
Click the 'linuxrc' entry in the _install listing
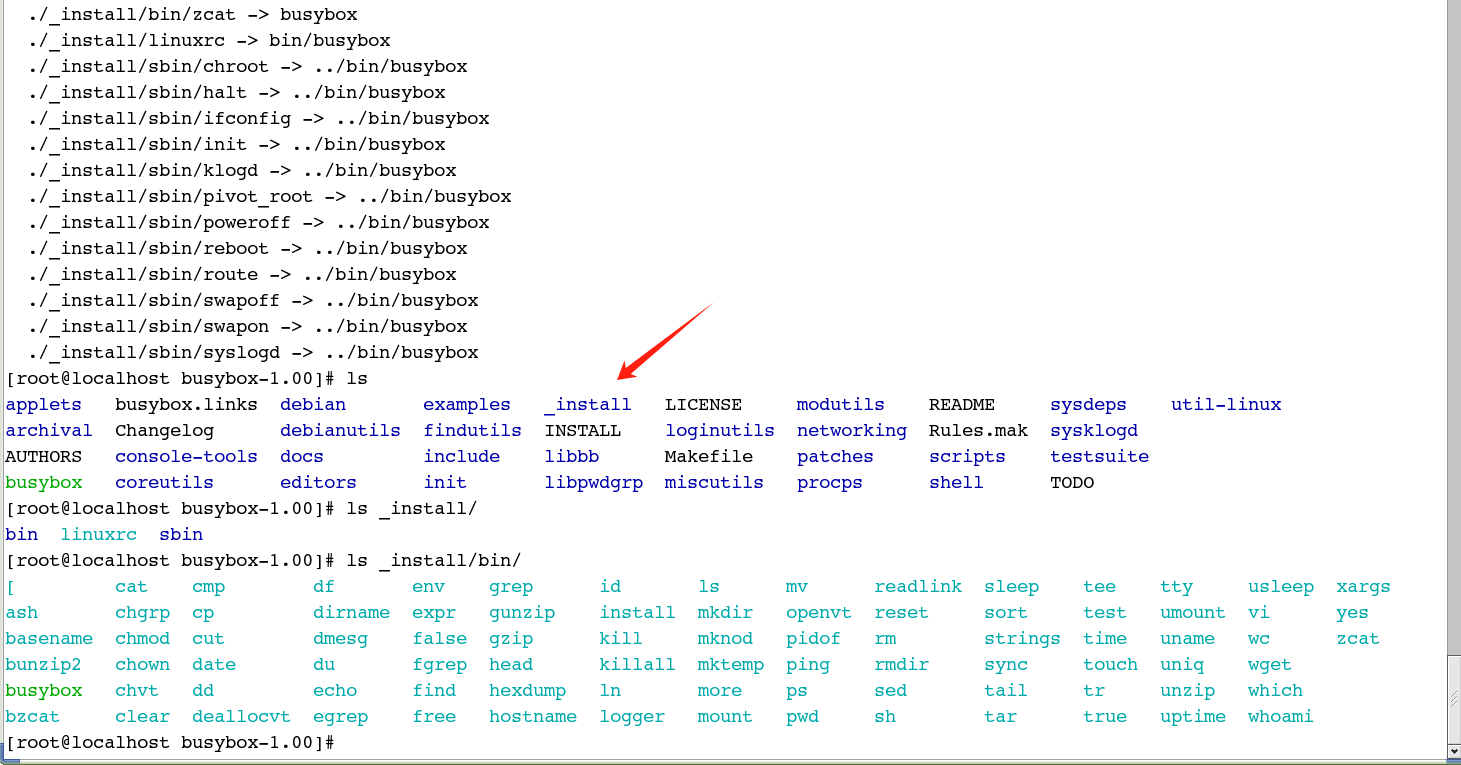click(x=98, y=535)
